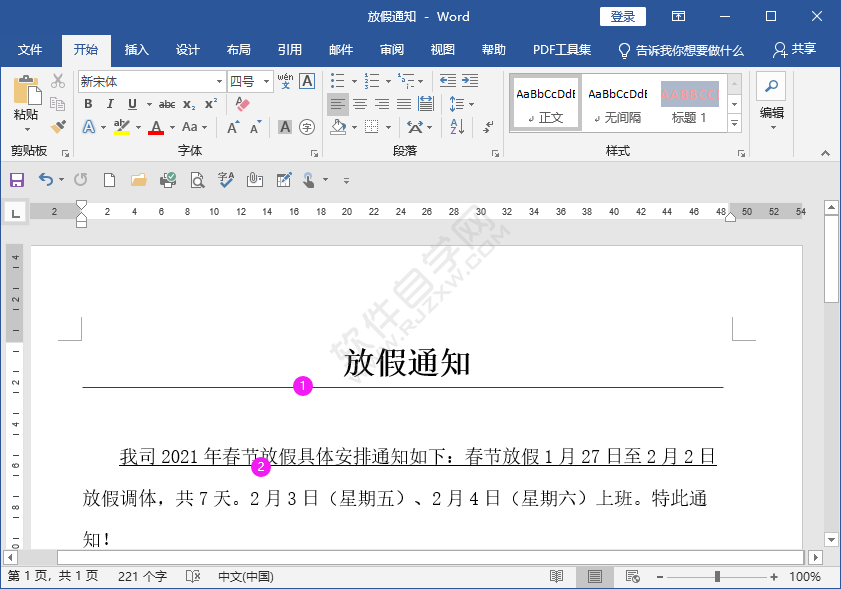Switch to the 插入 ribbon tab
Viewport: 841px width, 589px height.
coord(136,49)
